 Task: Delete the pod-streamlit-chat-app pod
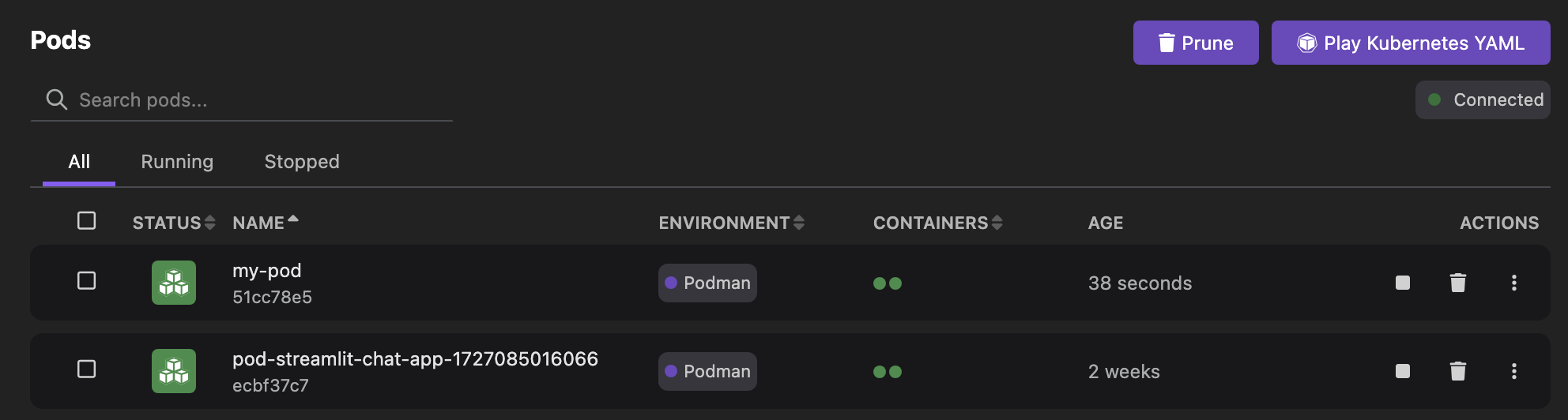[x=1458, y=371]
